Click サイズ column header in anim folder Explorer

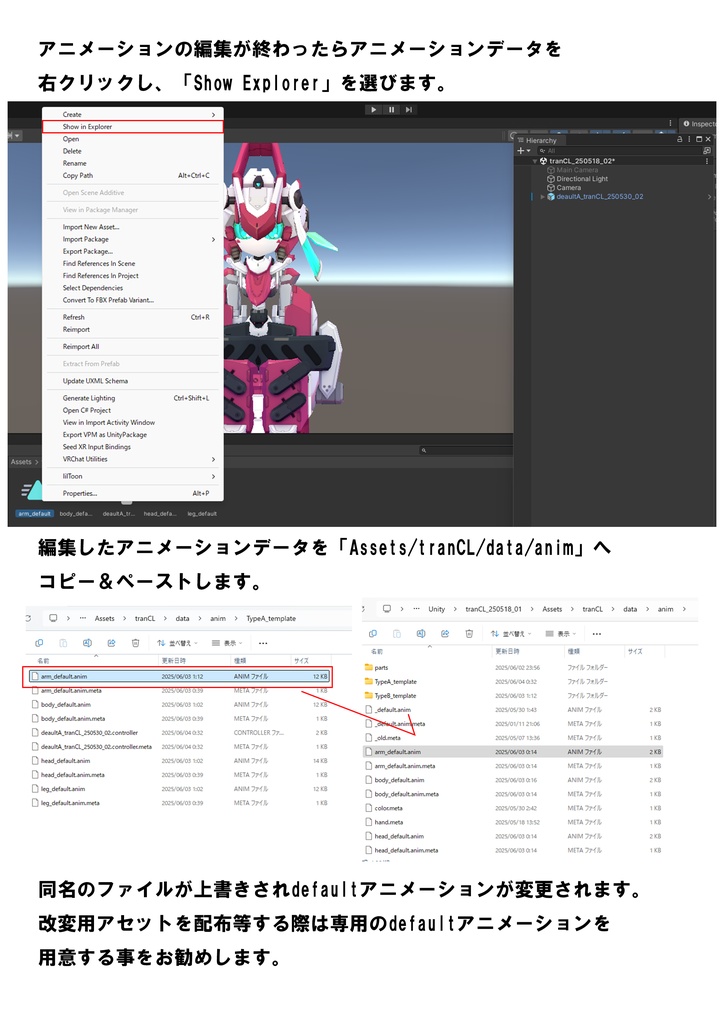[635, 651]
